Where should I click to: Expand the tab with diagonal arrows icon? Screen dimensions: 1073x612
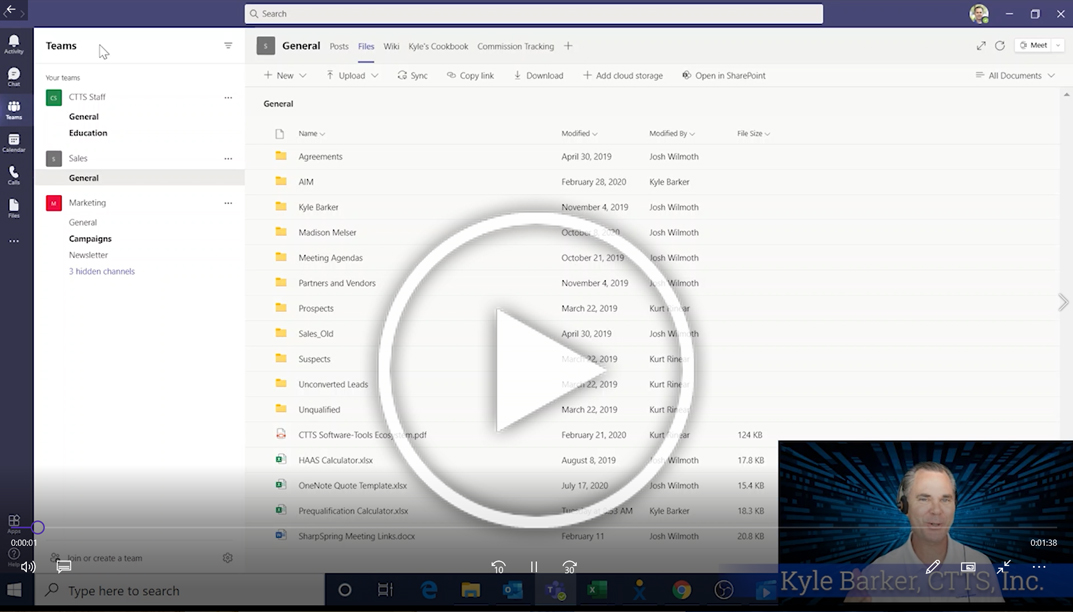click(981, 45)
